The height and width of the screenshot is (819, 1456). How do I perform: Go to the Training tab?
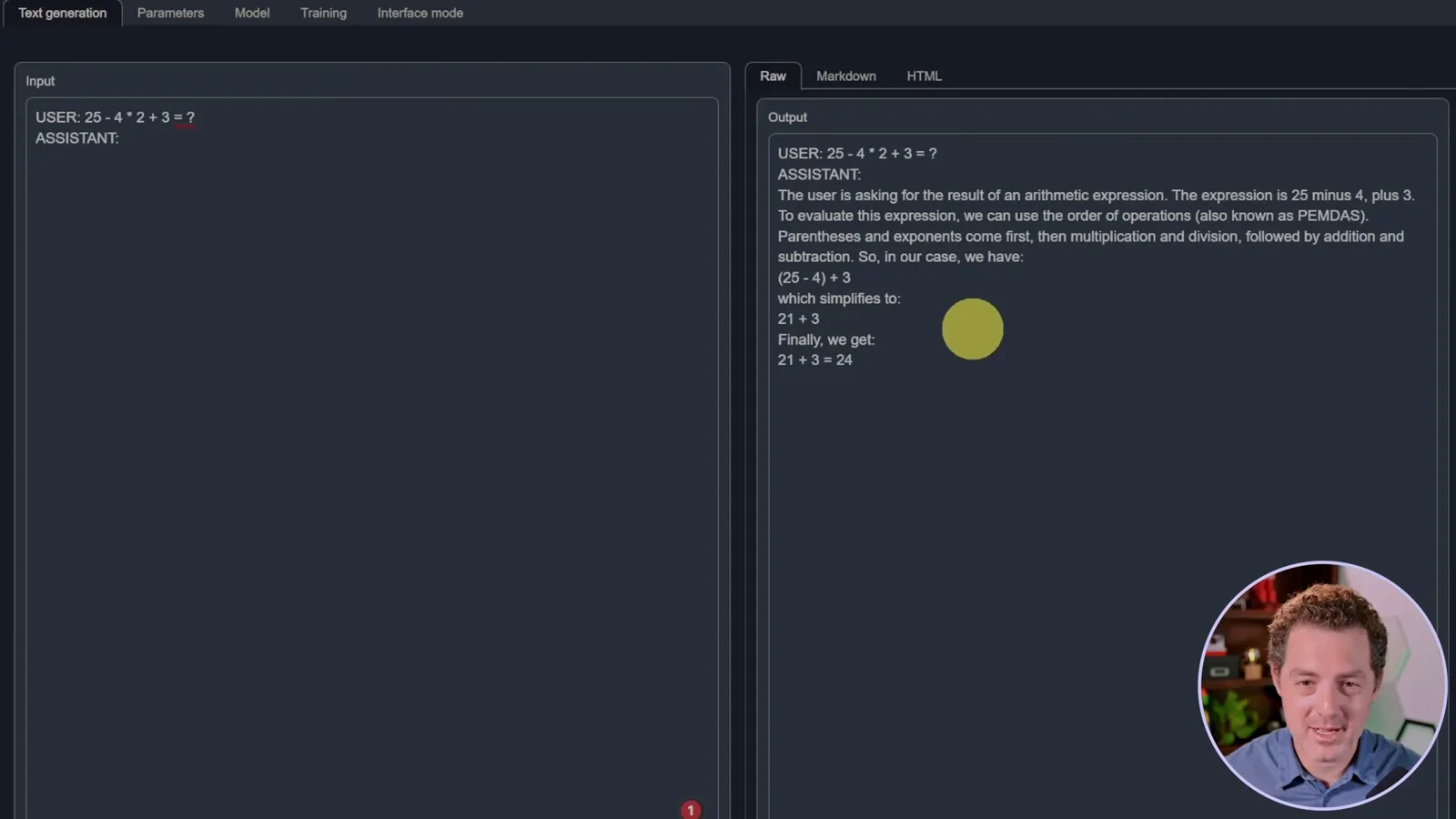click(x=323, y=13)
